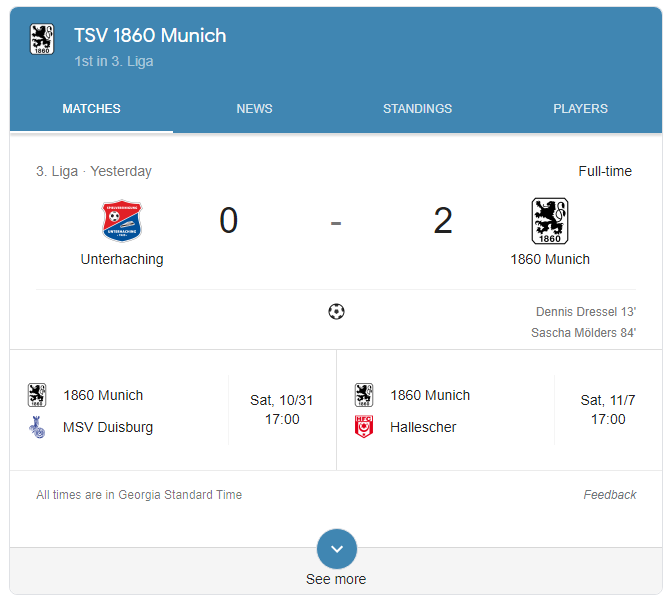Click the Sat, 11/7 match date
This screenshot has width=671, height=597.
tap(608, 400)
